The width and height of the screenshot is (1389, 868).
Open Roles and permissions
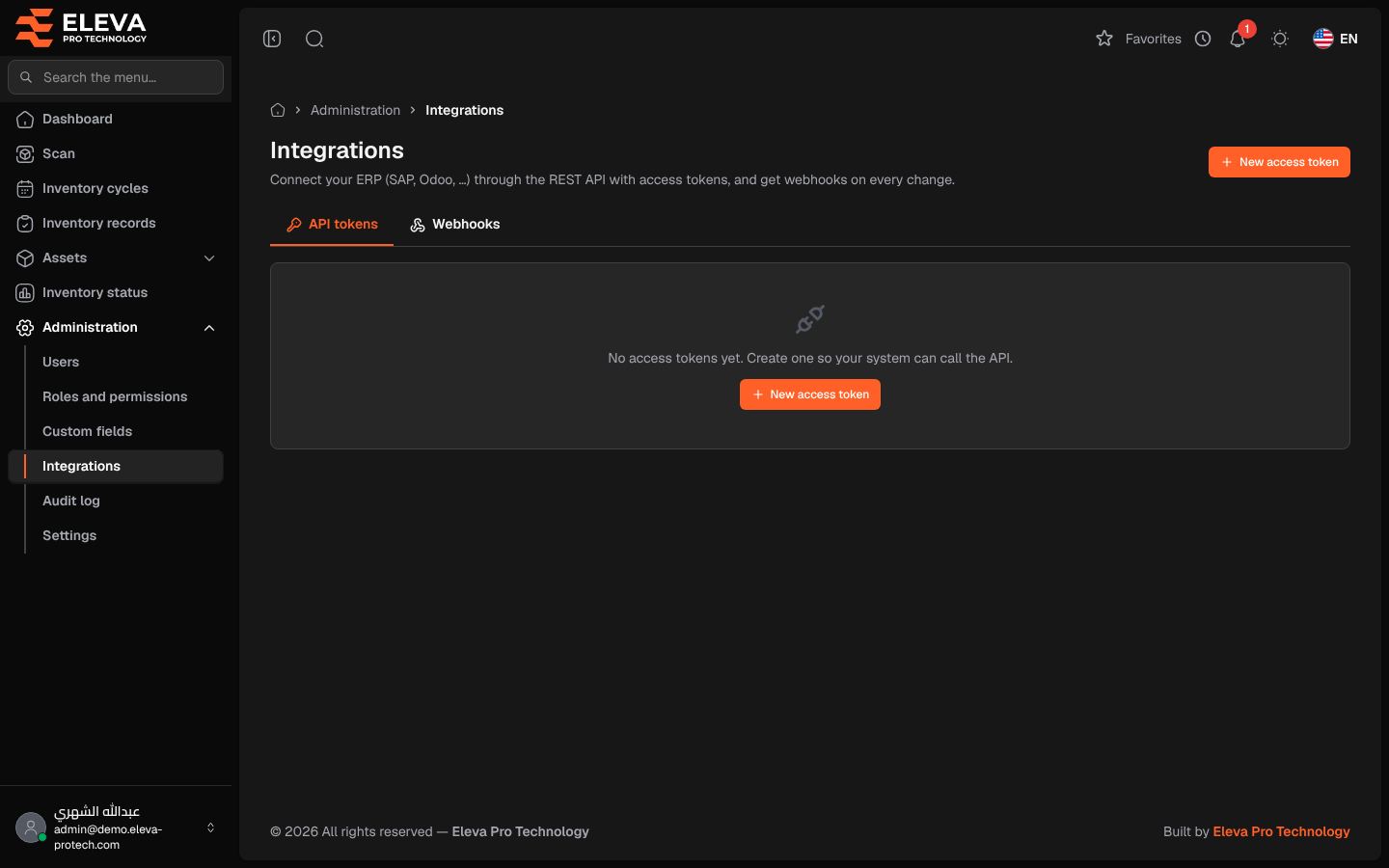[115, 396]
